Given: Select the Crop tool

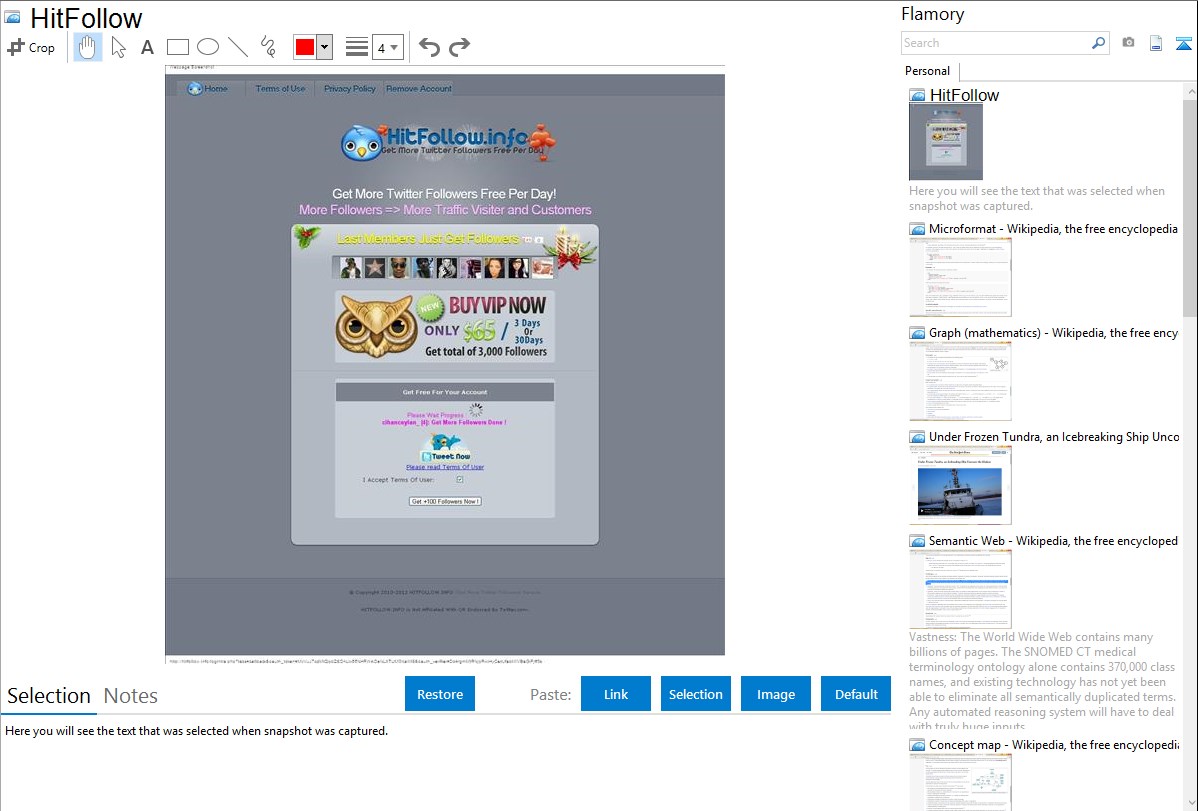Looking at the screenshot, I should coord(31,47).
